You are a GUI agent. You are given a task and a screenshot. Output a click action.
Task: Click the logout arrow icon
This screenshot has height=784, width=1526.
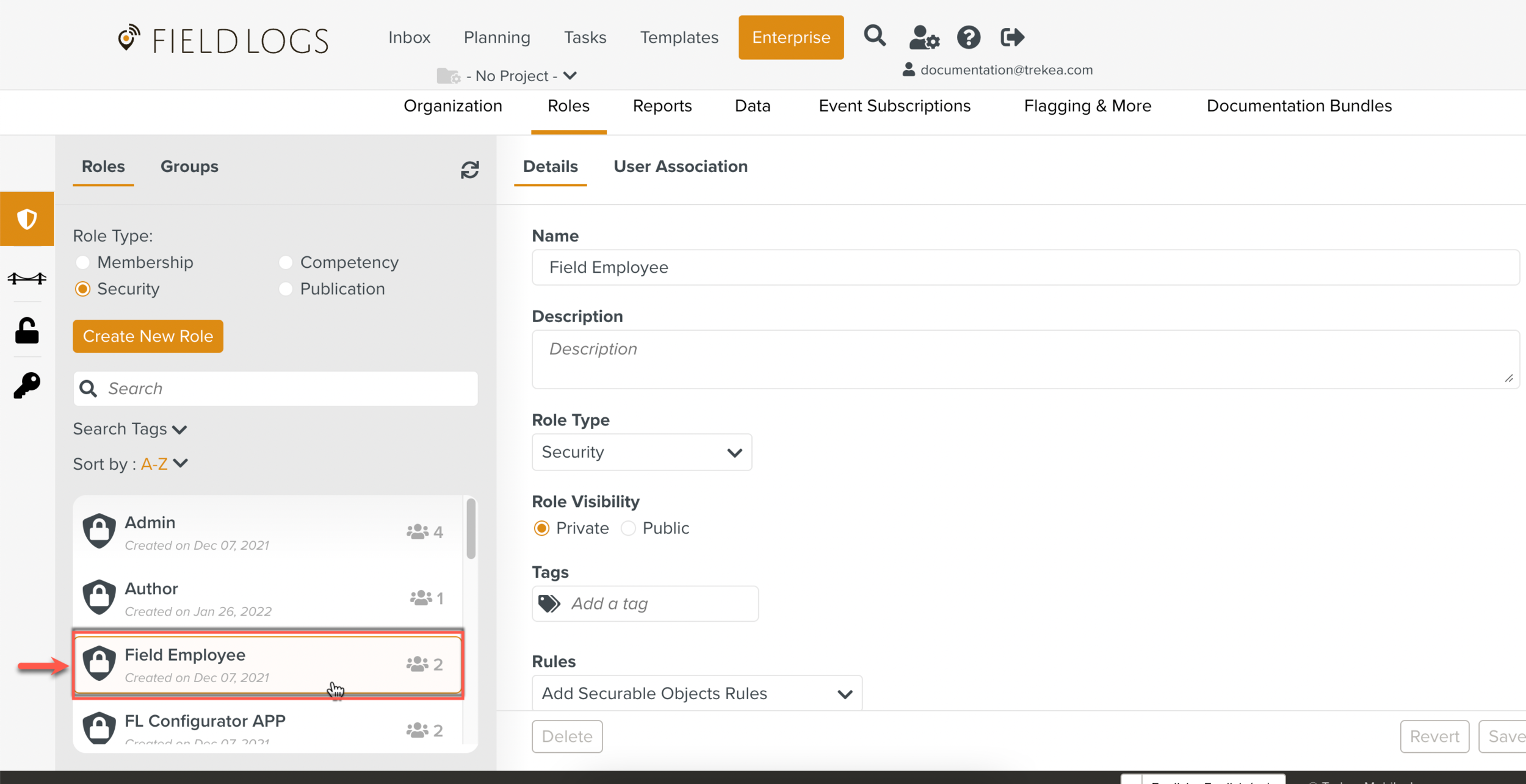(1012, 38)
